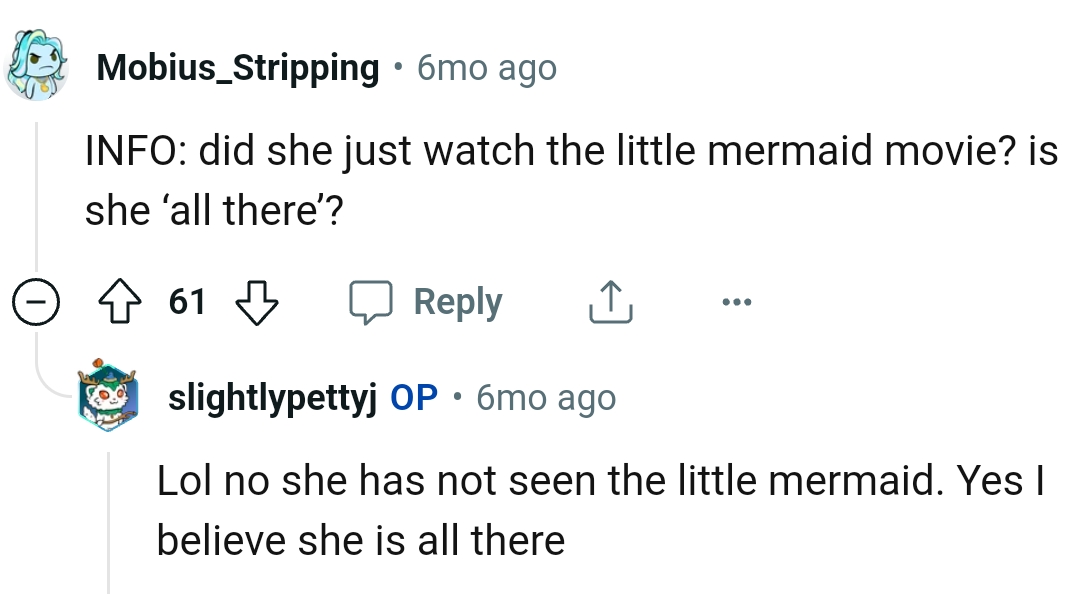Click the minus icon beside the comment
Screen dimensions: 1080x594
(x=36, y=301)
